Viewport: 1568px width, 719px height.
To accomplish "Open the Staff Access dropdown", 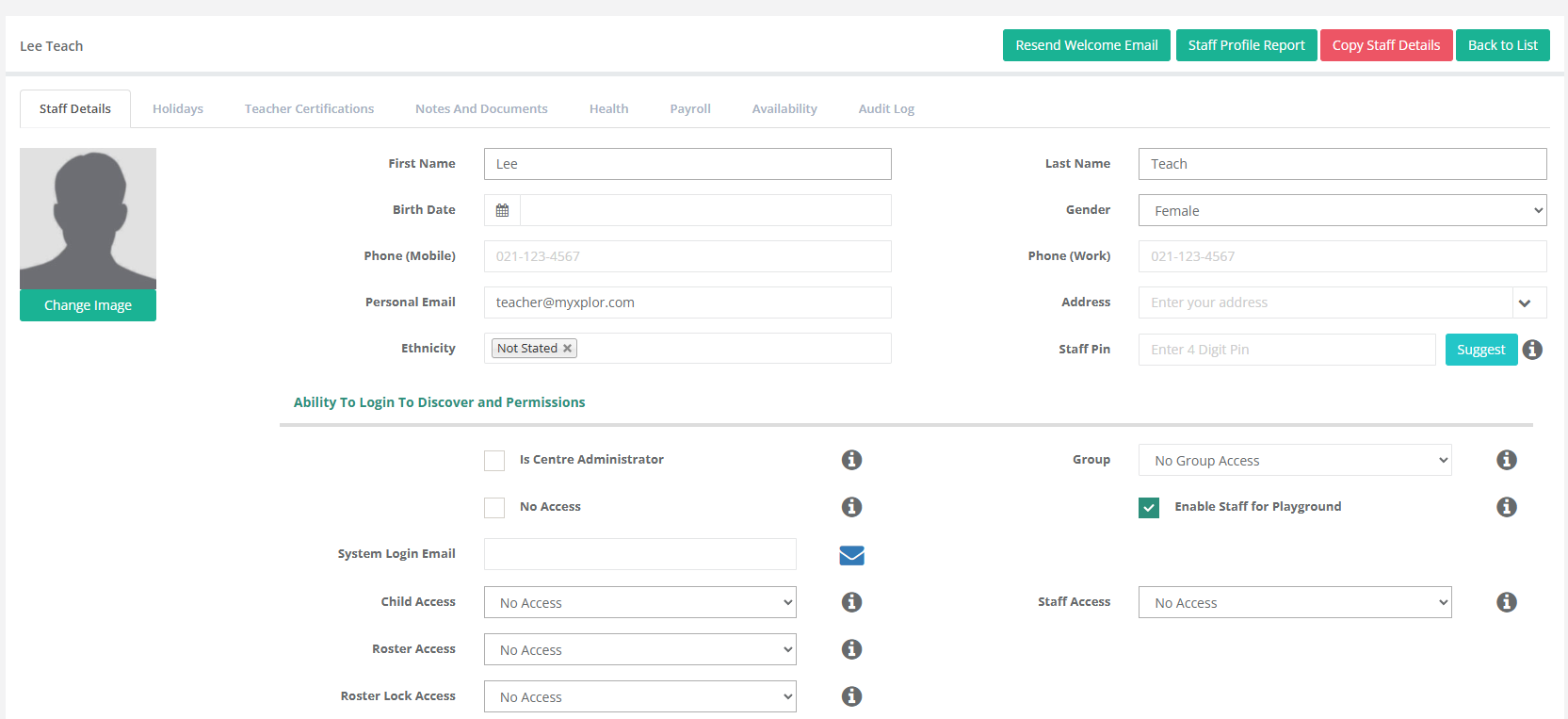I will tap(1295, 602).
